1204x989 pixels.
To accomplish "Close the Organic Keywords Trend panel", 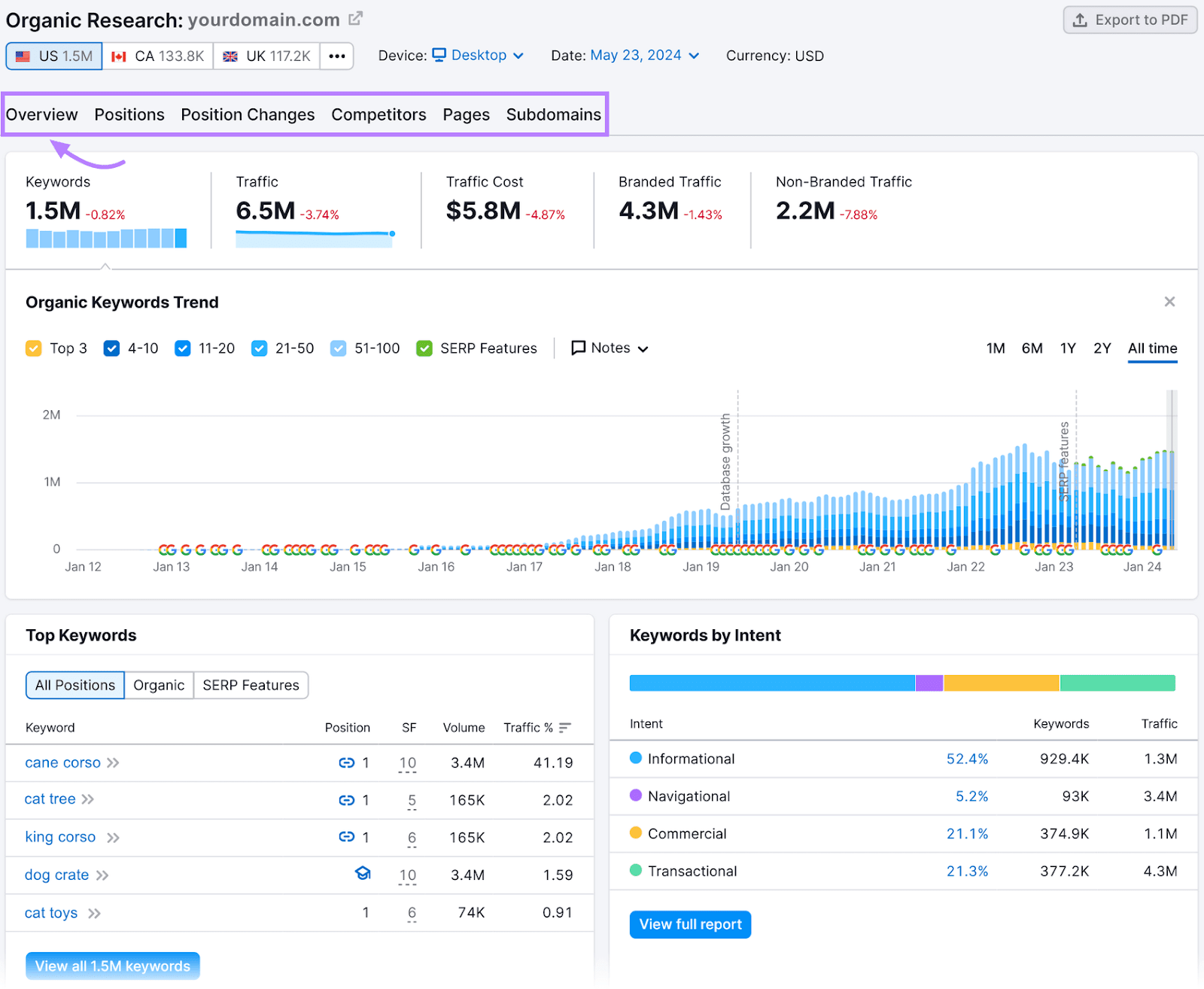I will coord(1169,302).
